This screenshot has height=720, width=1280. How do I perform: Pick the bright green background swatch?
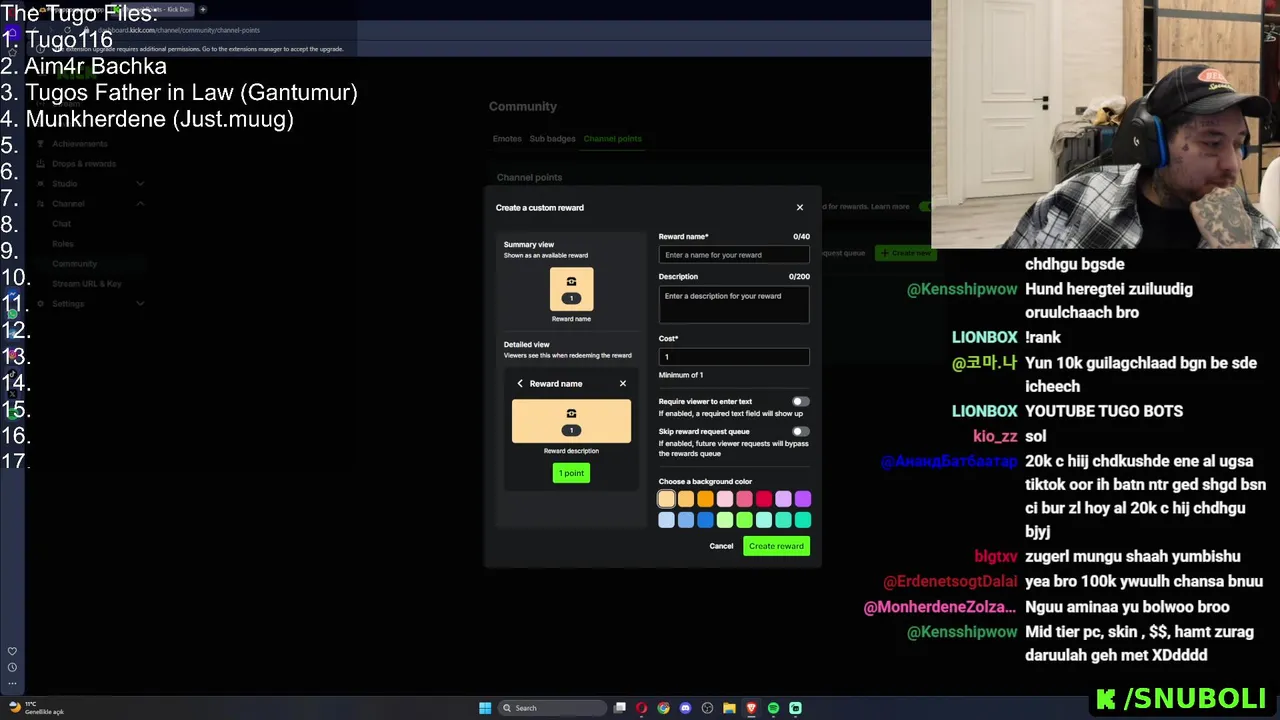coord(744,520)
